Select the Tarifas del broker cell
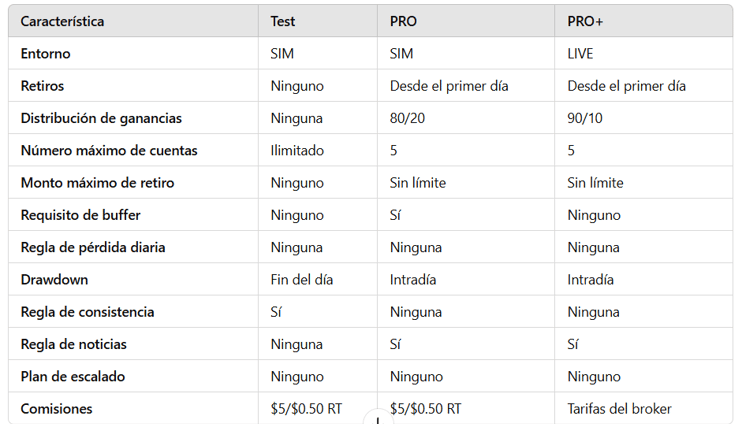Screen dimensions: 742x424 pyautogui.click(x=619, y=409)
